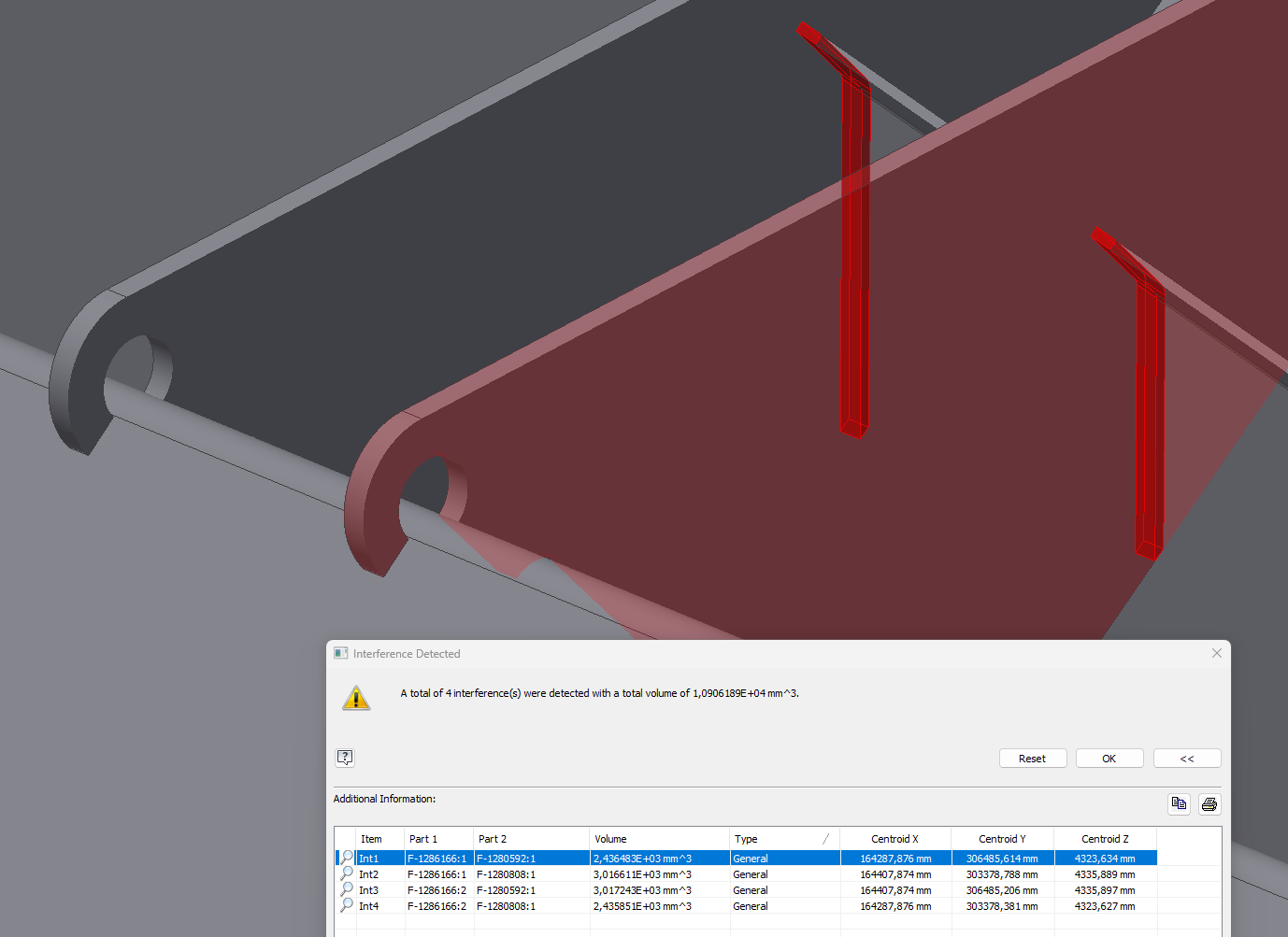Click the magnifier icon beside Int4
The image size is (1288, 937).
[x=345, y=905]
